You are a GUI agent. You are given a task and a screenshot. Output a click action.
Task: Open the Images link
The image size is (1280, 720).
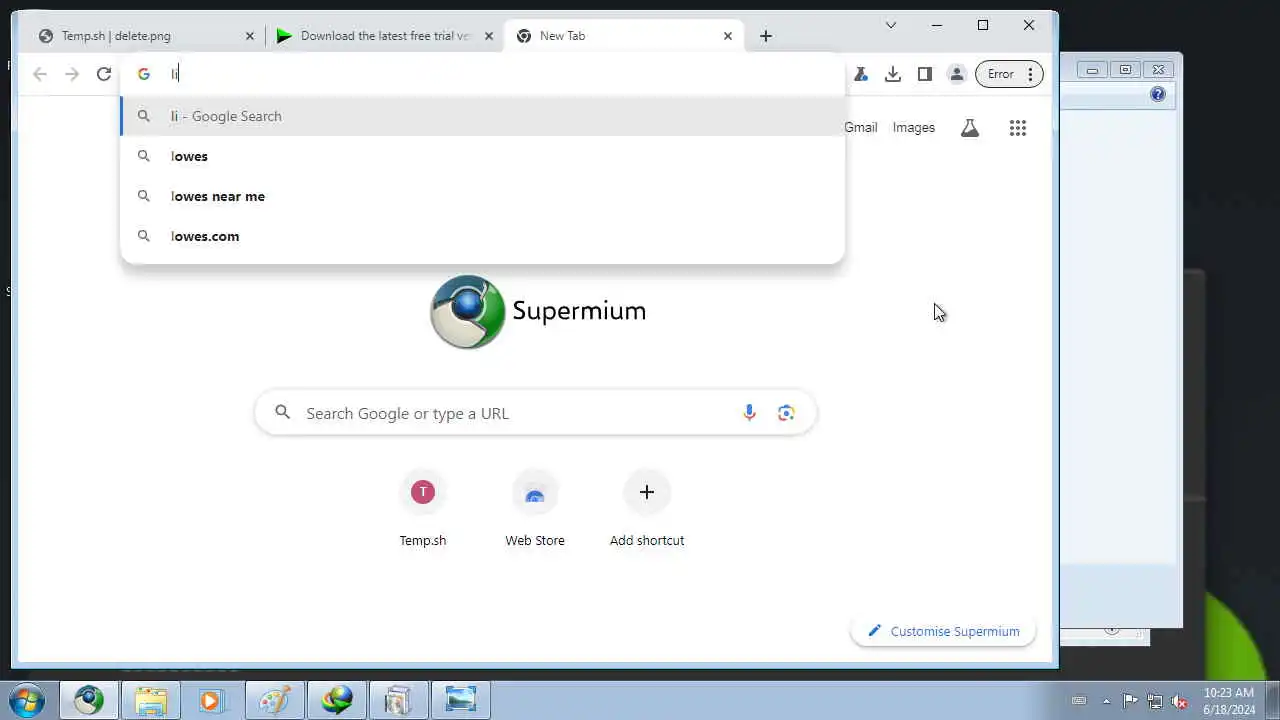coord(914,128)
